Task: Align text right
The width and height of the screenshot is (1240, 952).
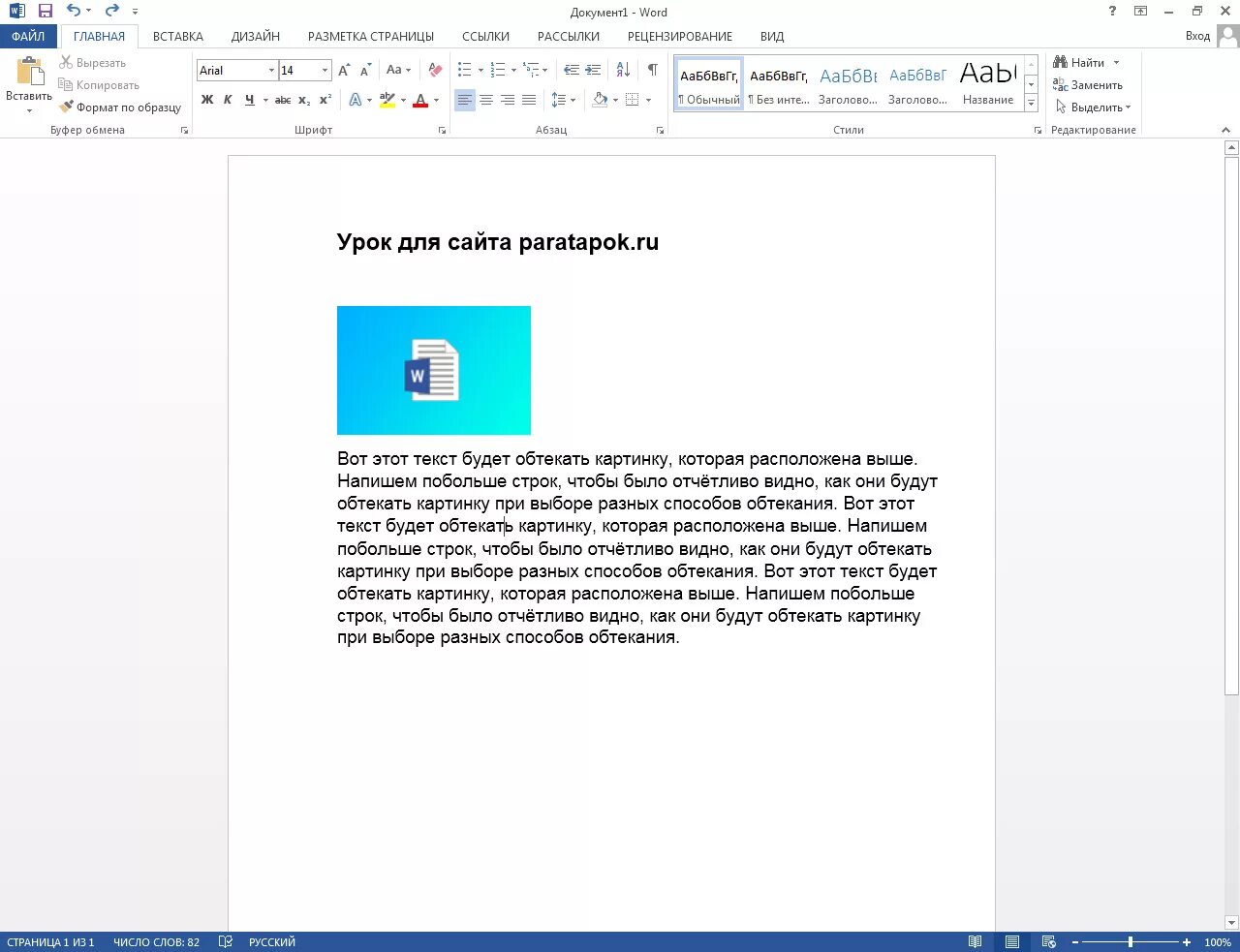Action: [508, 100]
